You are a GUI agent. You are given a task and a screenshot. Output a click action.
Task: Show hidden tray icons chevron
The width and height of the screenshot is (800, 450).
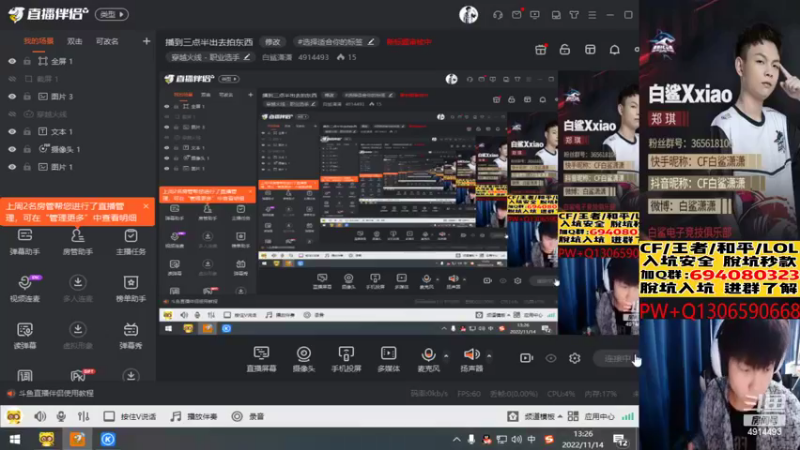(456, 439)
